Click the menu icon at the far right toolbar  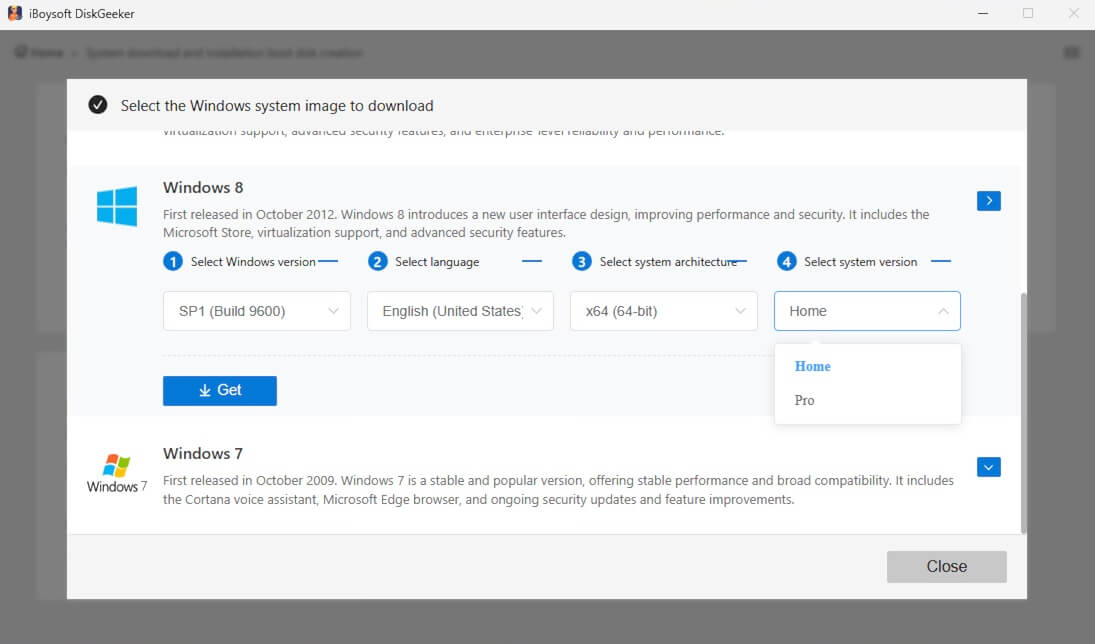tap(1072, 51)
